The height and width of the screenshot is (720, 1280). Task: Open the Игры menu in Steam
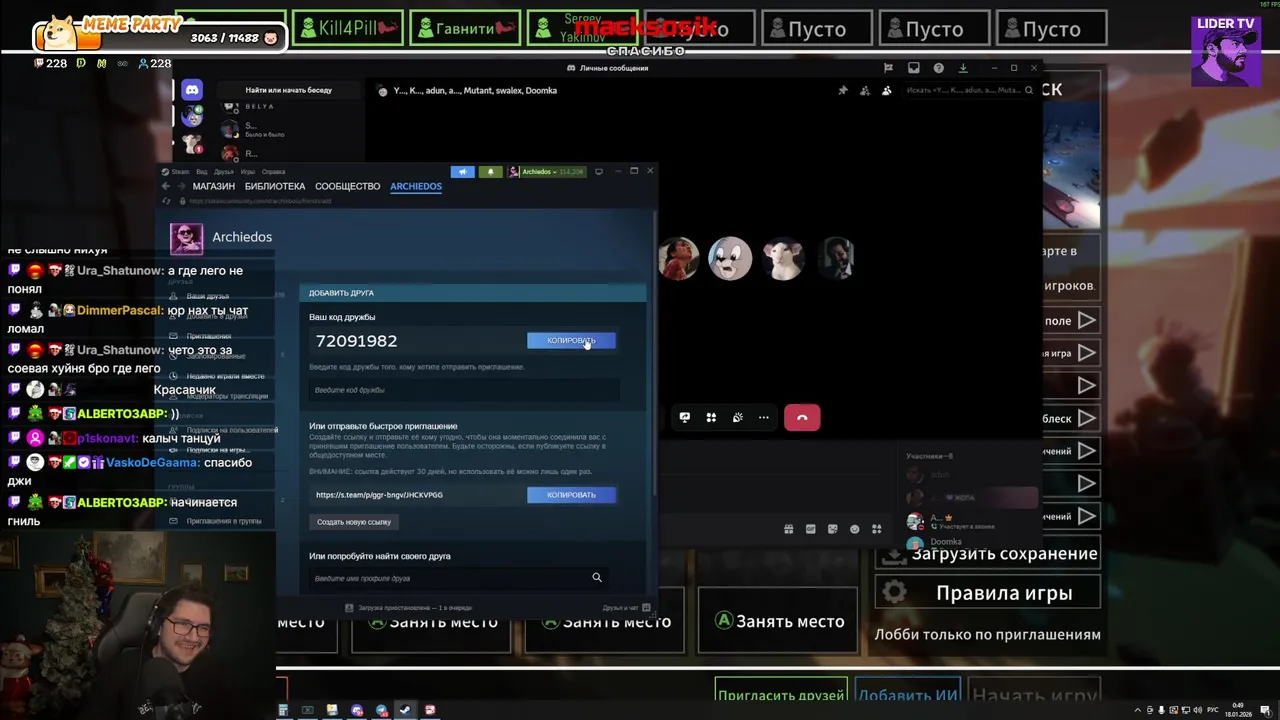click(248, 172)
